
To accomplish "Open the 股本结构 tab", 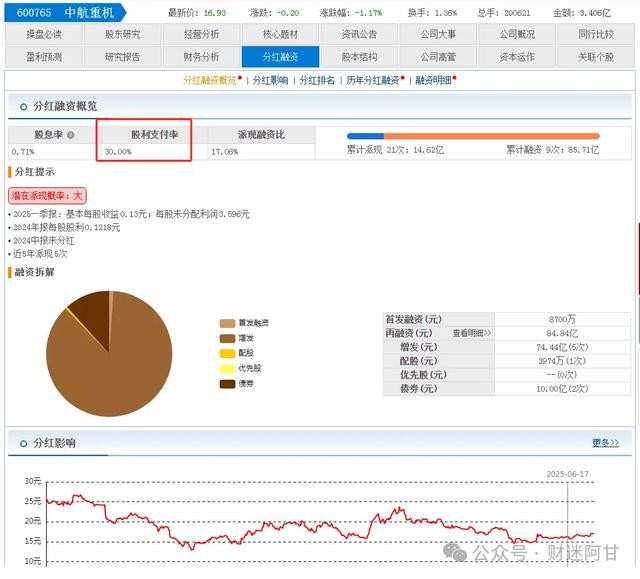I will (359, 57).
